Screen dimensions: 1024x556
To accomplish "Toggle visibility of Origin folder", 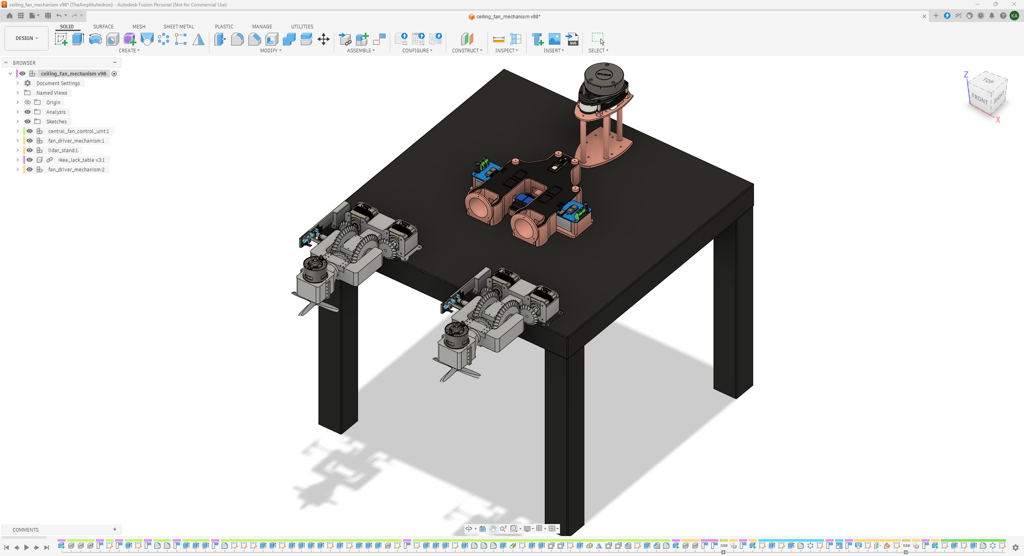I will pyautogui.click(x=27, y=103).
